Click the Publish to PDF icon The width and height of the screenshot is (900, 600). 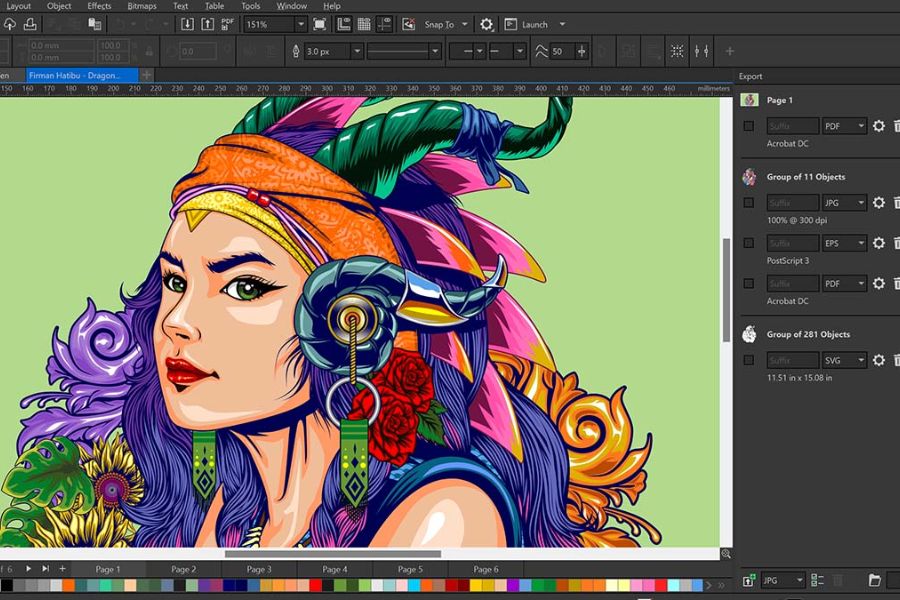[x=227, y=24]
